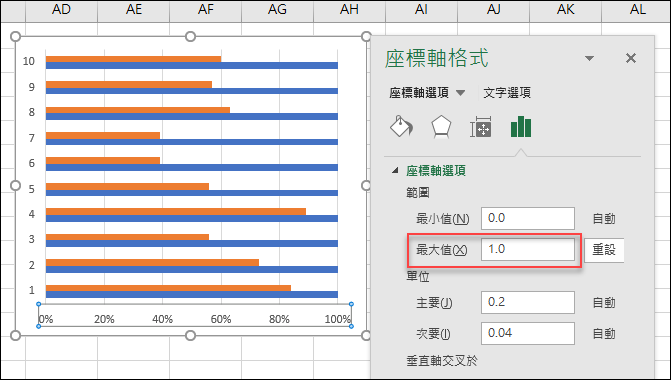Select column header AD
The width and height of the screenshot is (671, 380).
[62, 10]
